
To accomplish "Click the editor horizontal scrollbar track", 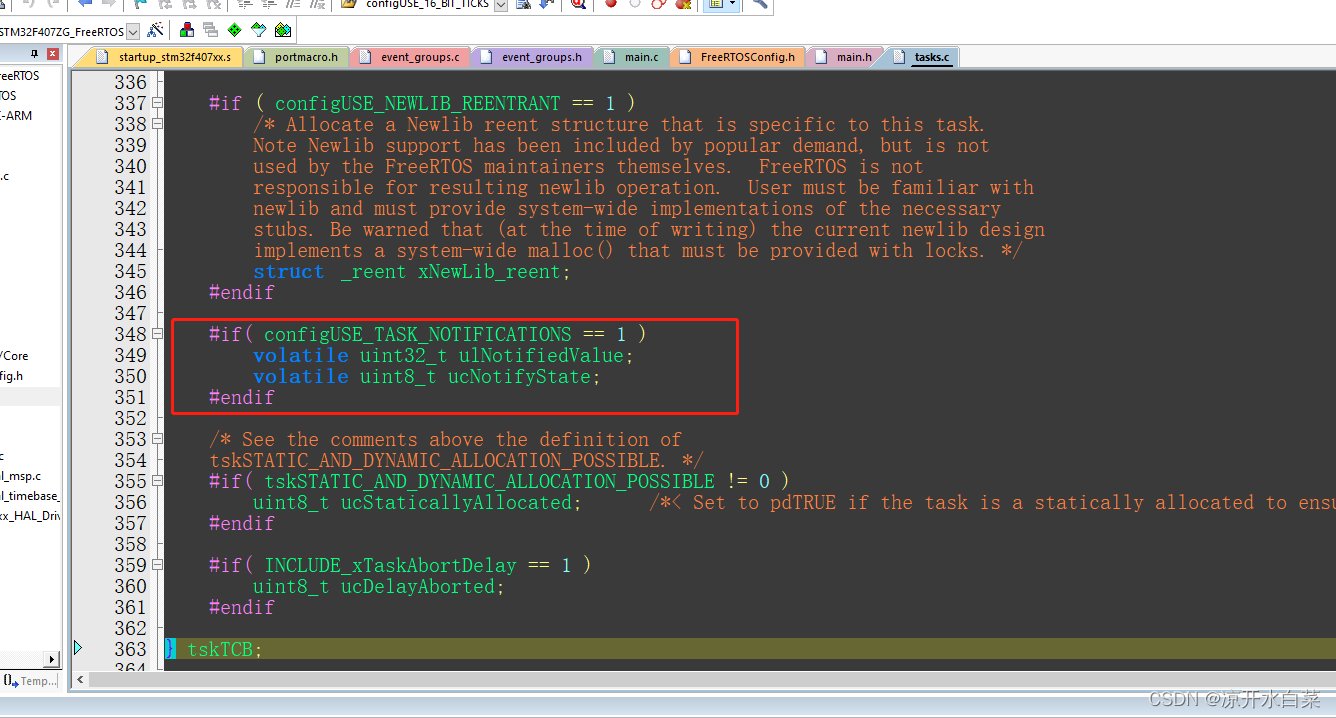I will point(712,680).
